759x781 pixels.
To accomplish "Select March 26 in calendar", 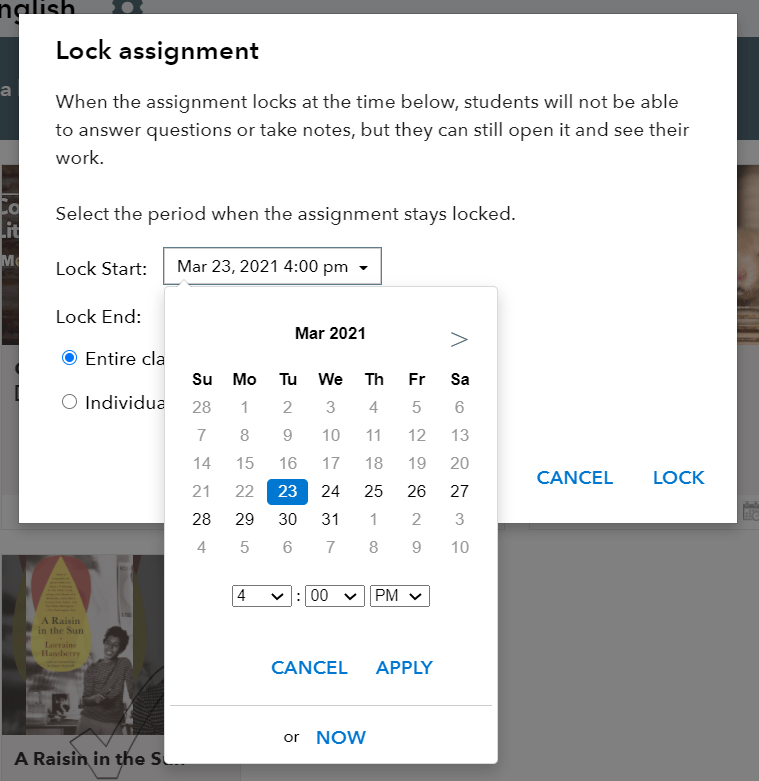I will click(416, 492).
